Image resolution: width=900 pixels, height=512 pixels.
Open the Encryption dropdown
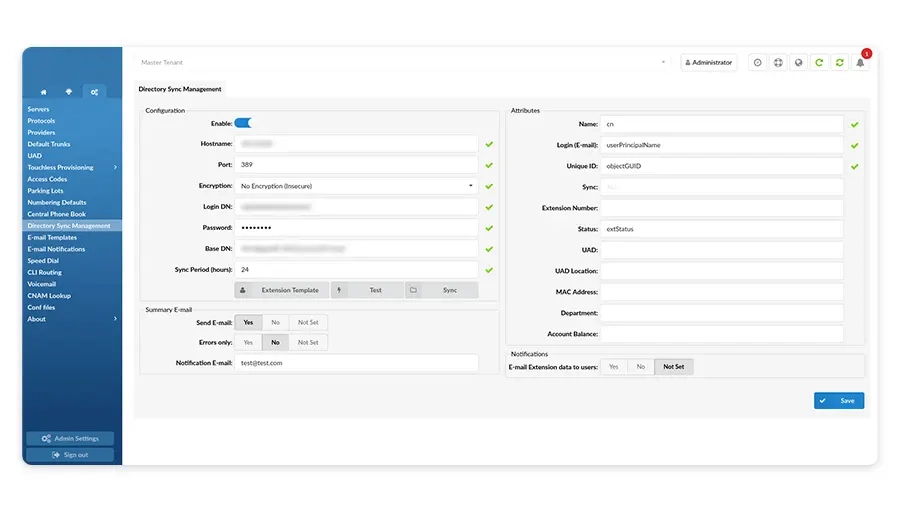[x=357, y=186]
